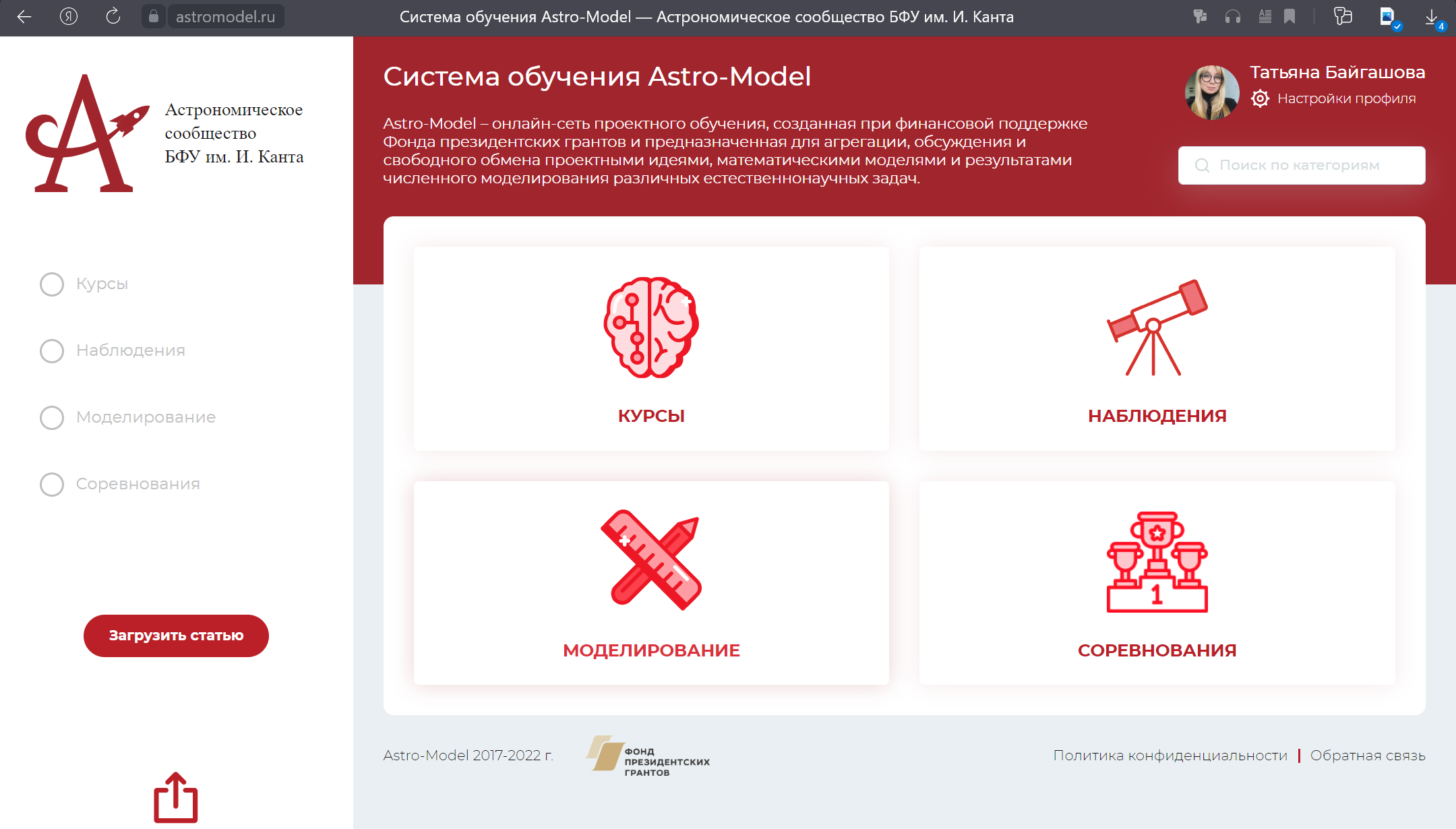Click Татьяна Байгашова profile avatar

point(1212,92)
